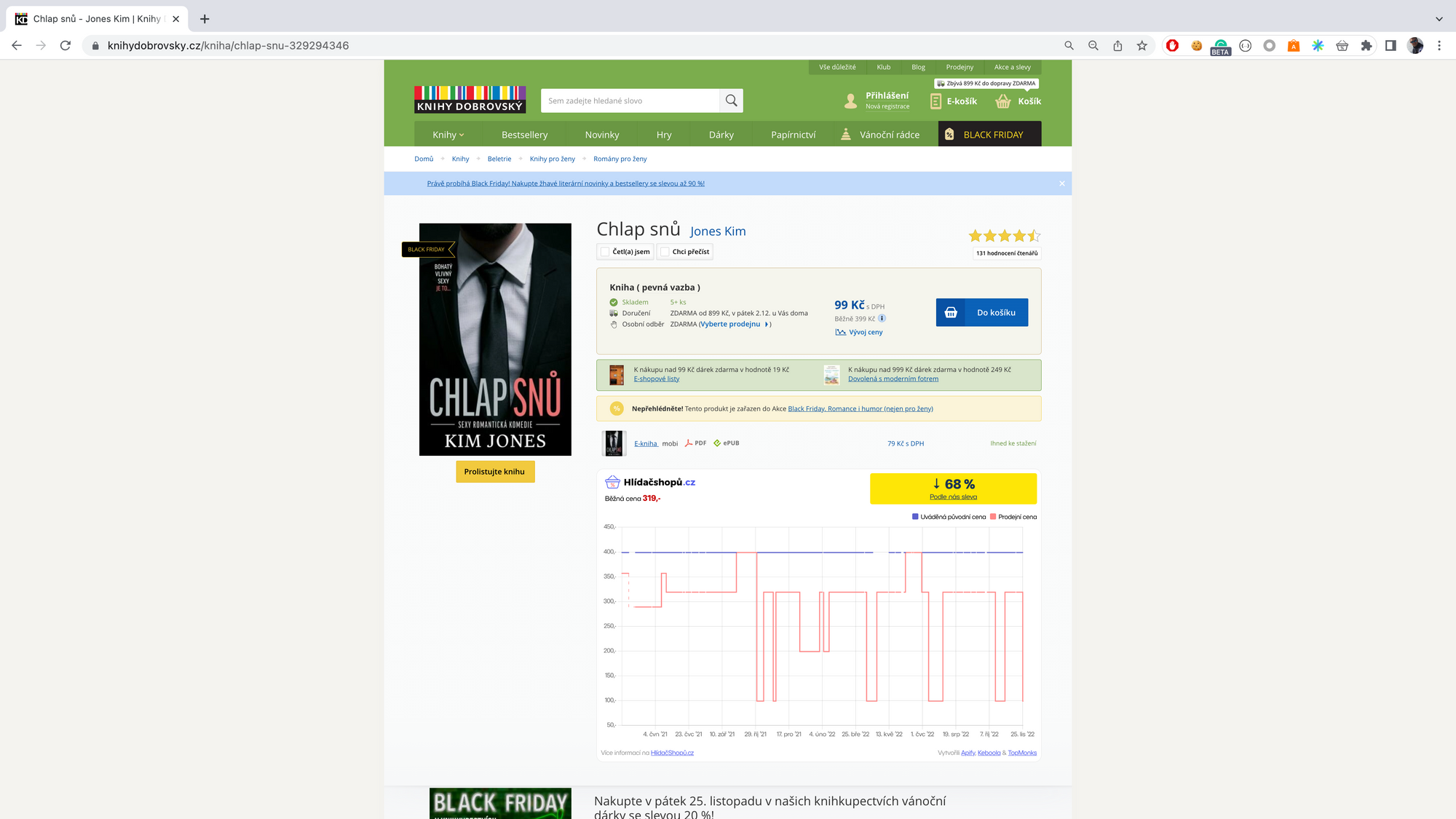The height and width of the screenshot is (819, 1456).
Task: Reload the page in the browser
Action: 66,45
